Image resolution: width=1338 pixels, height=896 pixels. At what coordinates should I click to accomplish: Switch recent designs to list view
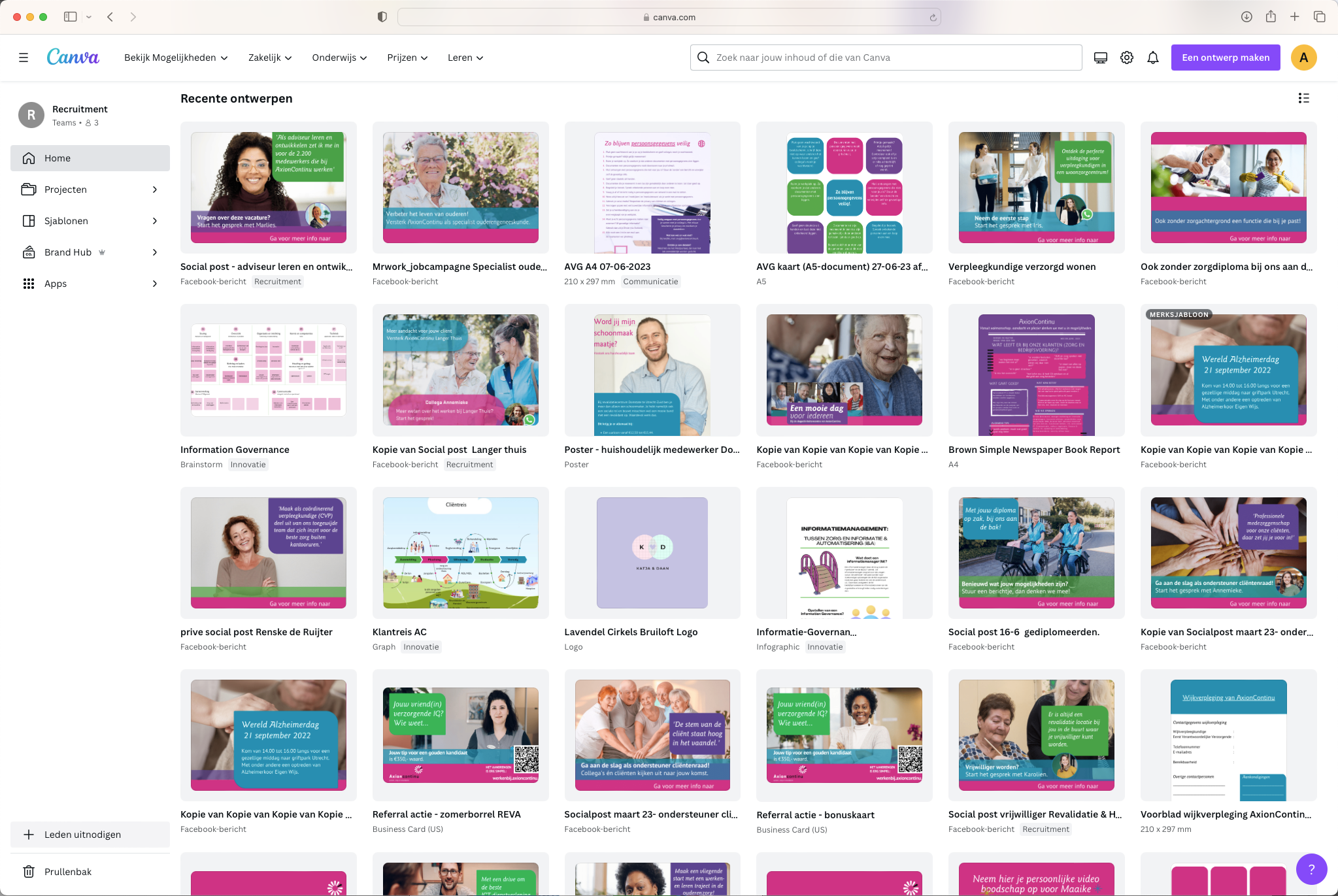1303,98
